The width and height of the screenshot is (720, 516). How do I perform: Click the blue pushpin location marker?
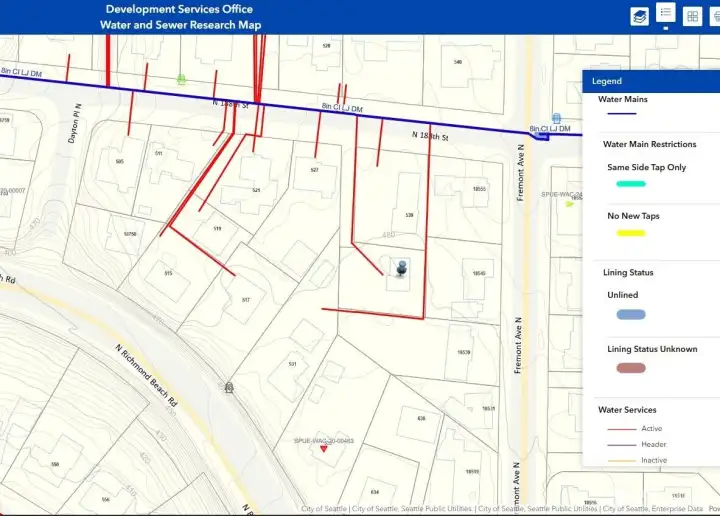tap(401, 270)
